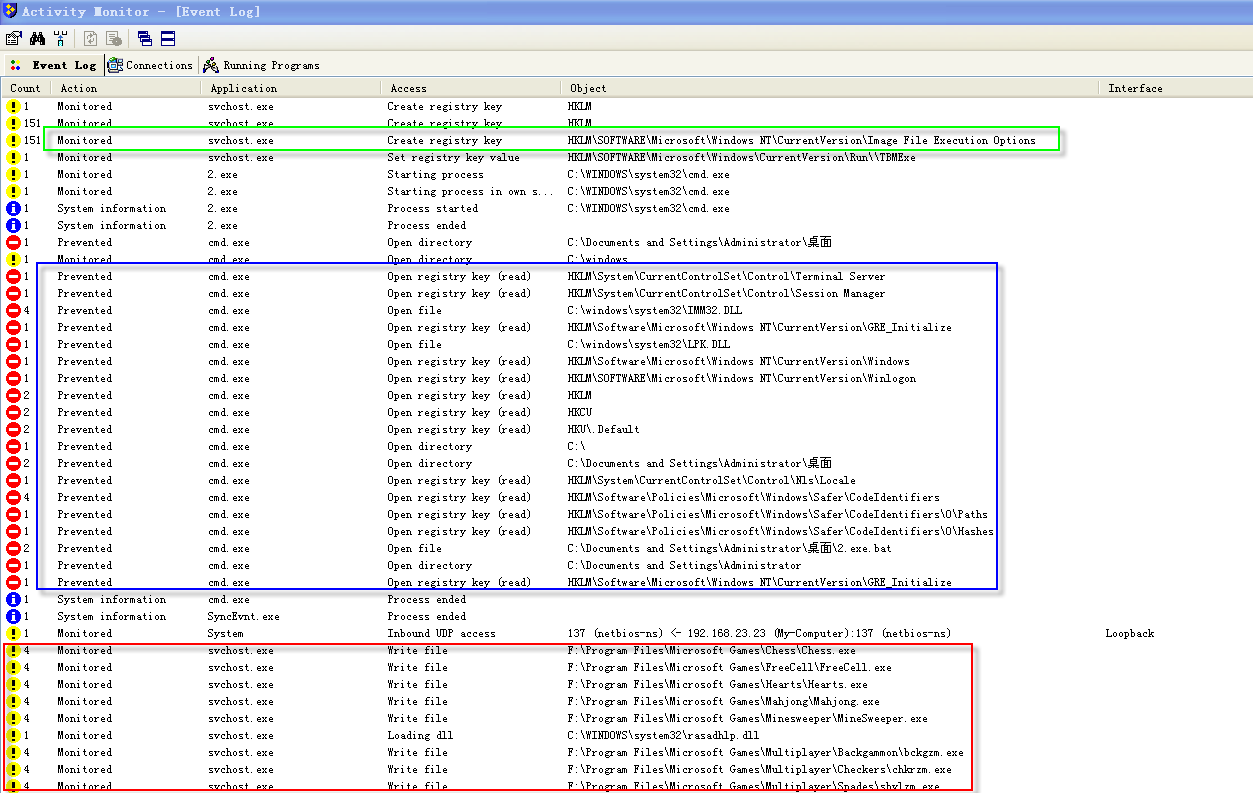Select the Event Log tab

click(x=53, y=66)
